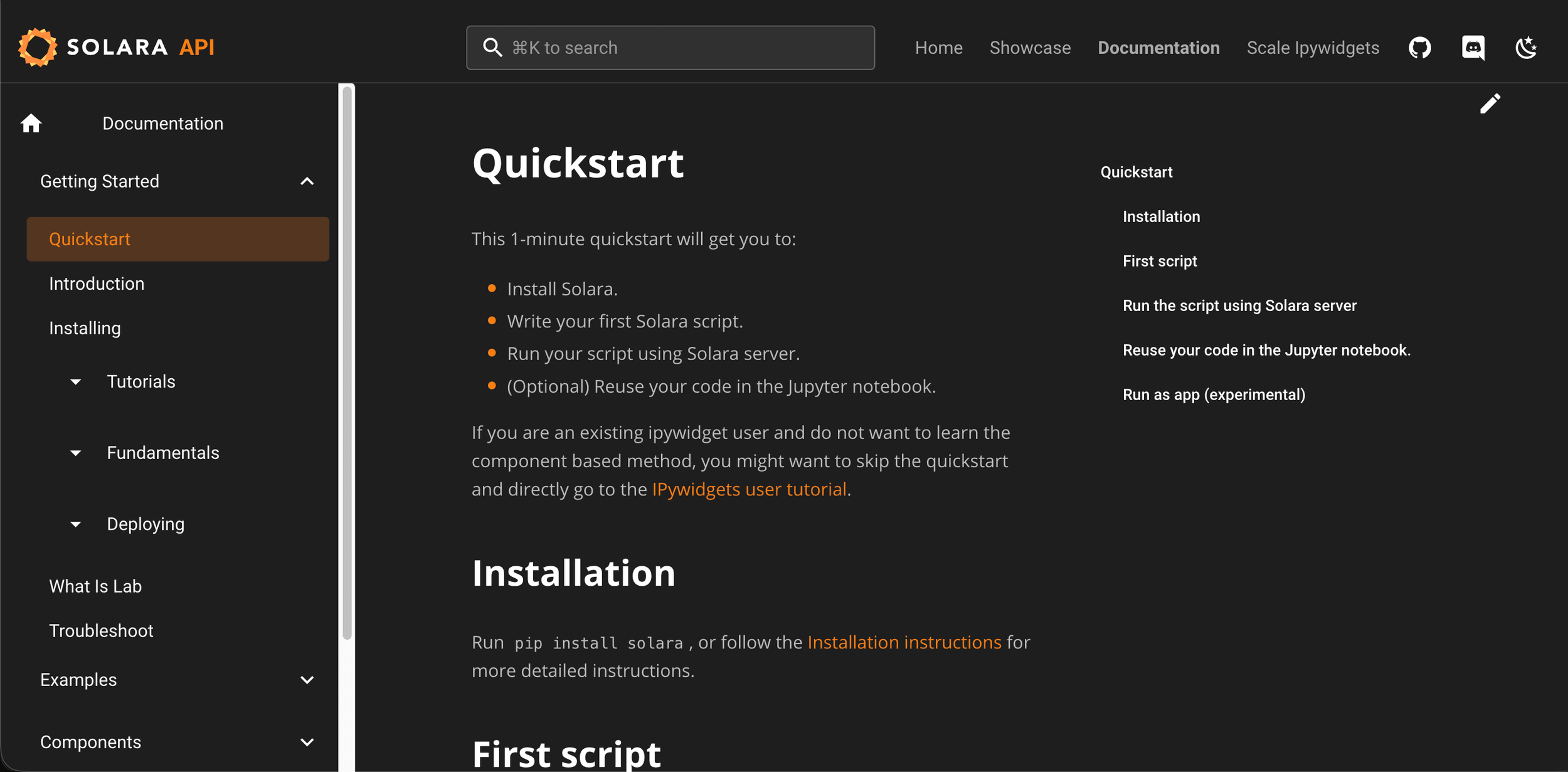Toggle dark/light theme moon icon

pos(1526,48)
